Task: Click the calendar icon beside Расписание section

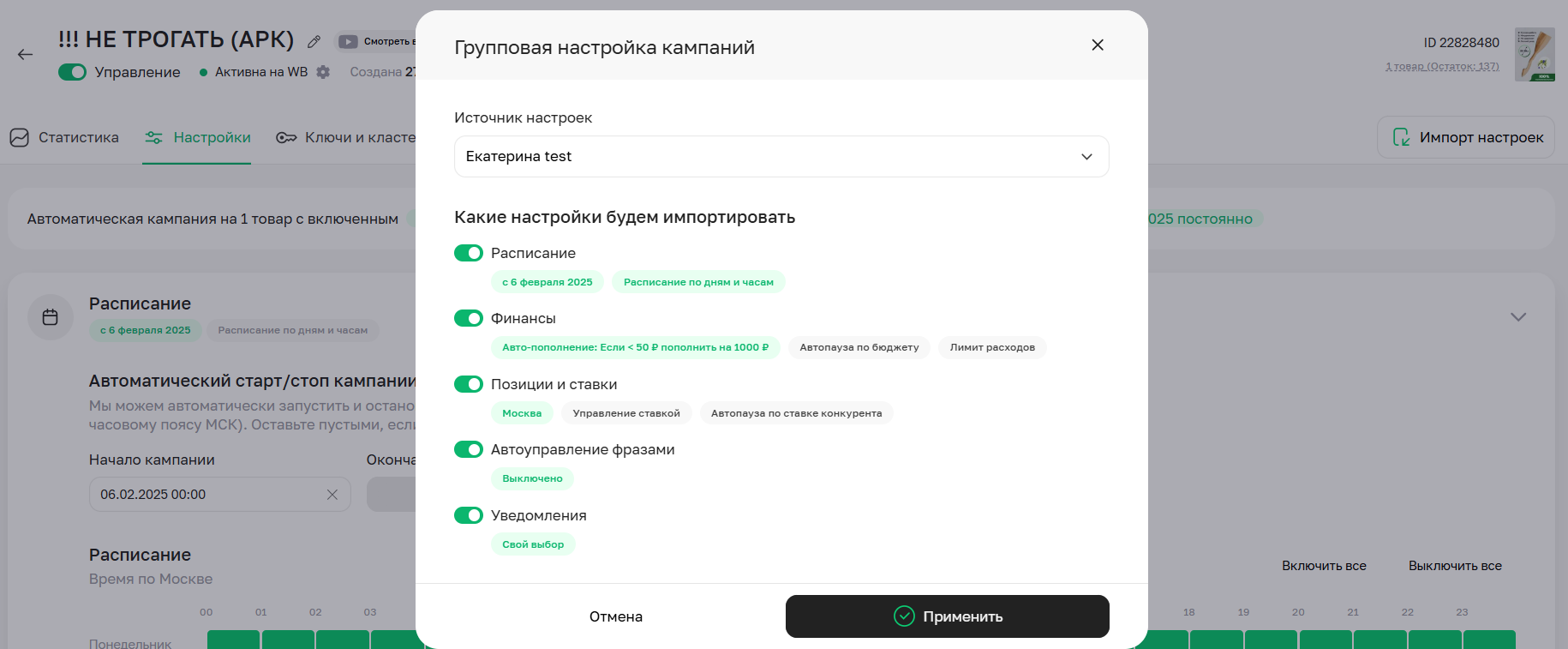Action: coord(51,317)
